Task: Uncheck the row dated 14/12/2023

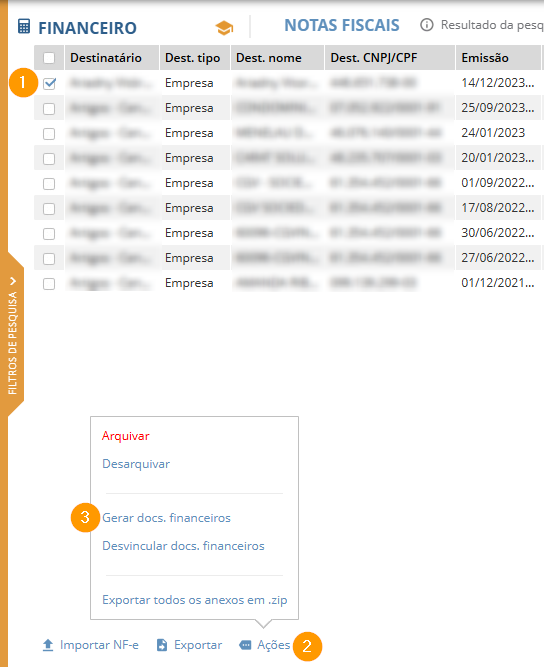Action: click(49, 83)
